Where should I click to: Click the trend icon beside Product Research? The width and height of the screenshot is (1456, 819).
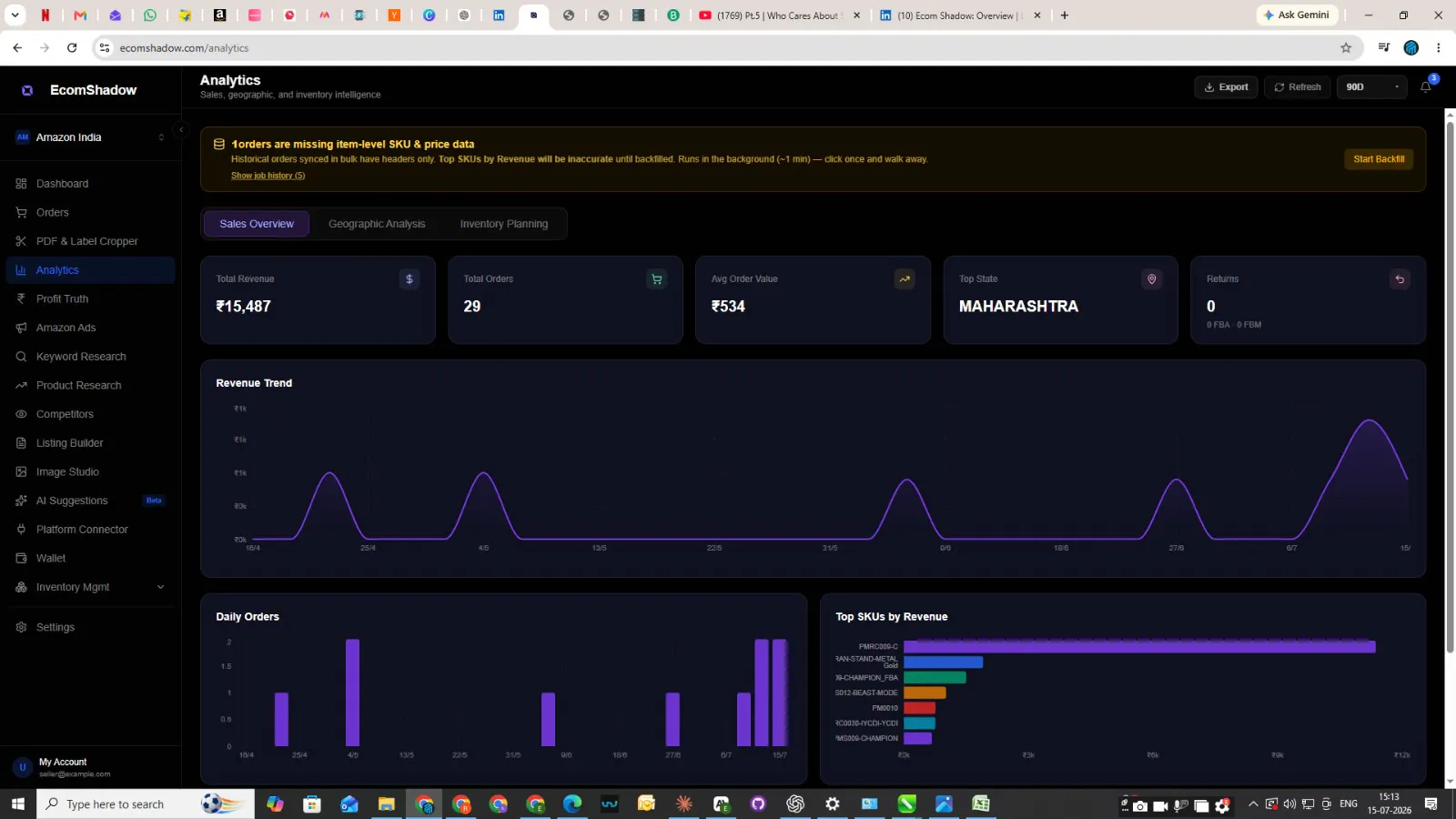click(x=21, y=386)
